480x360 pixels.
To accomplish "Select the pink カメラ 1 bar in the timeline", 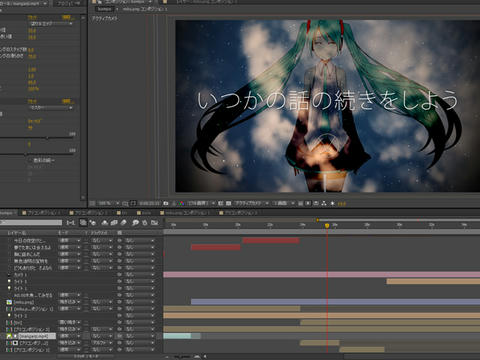I will coord(321,275).
